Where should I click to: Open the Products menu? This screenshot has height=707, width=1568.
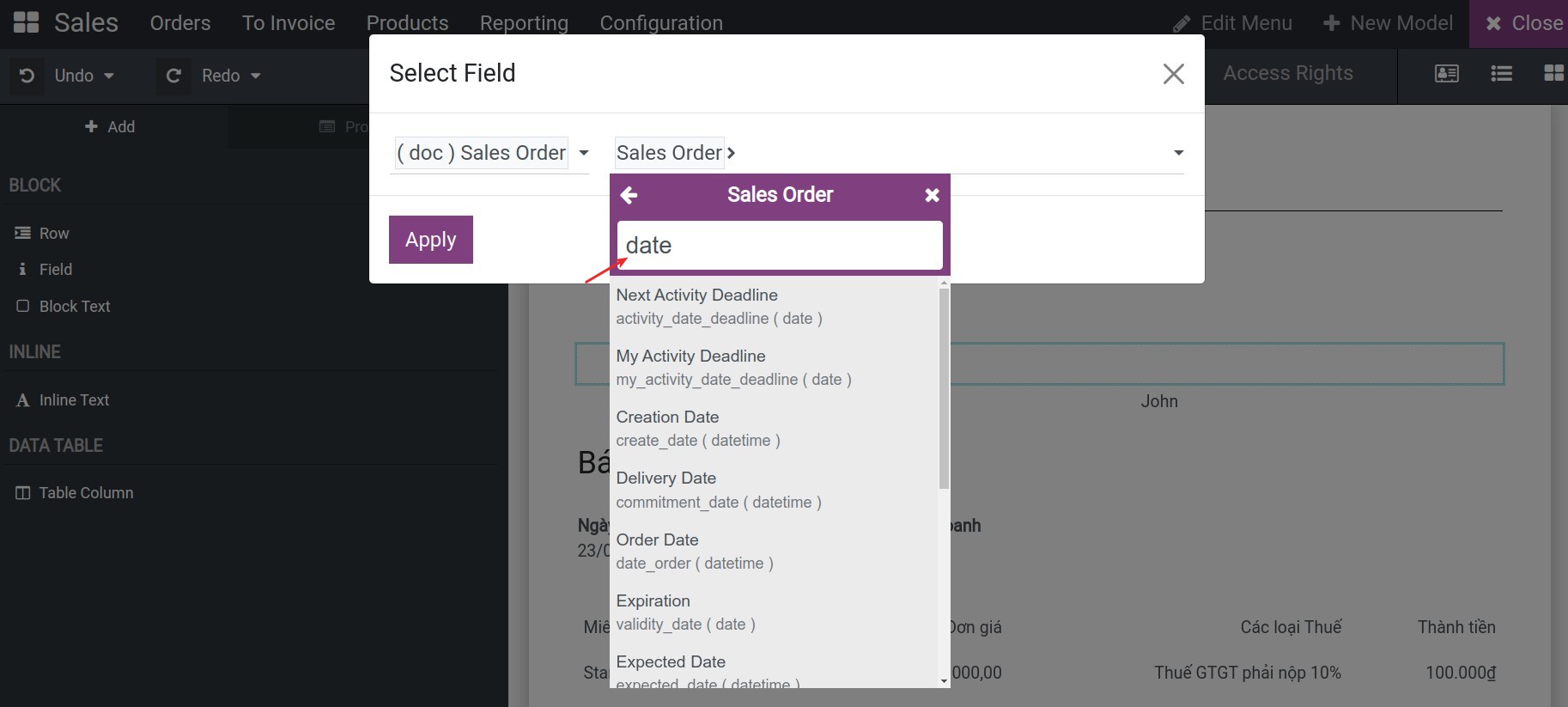coord(407,23)
